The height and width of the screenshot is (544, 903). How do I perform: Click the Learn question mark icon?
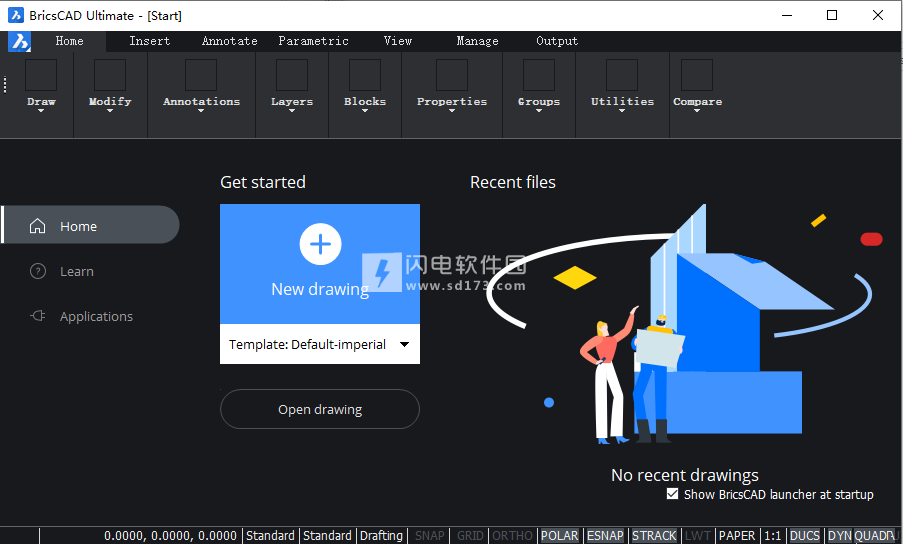37,271
